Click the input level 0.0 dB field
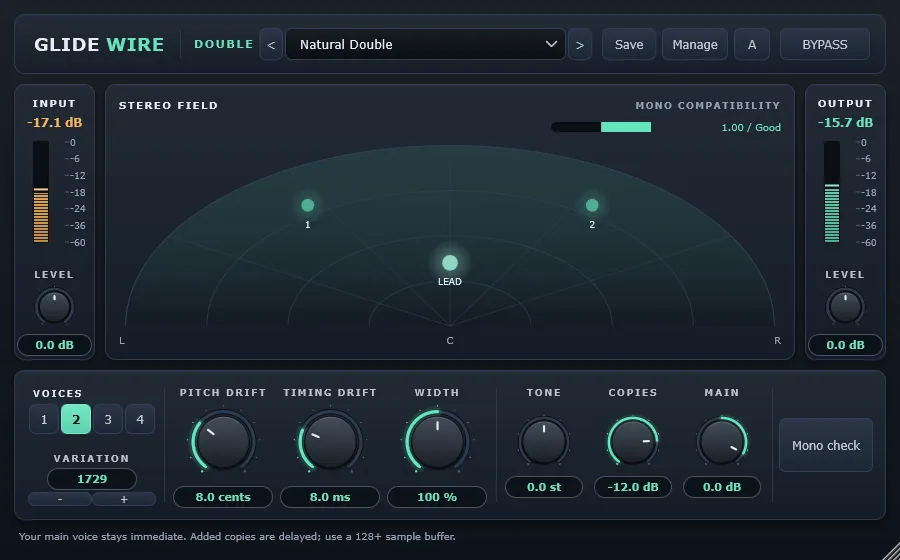 pyautogui.click(x=55, y=345)
